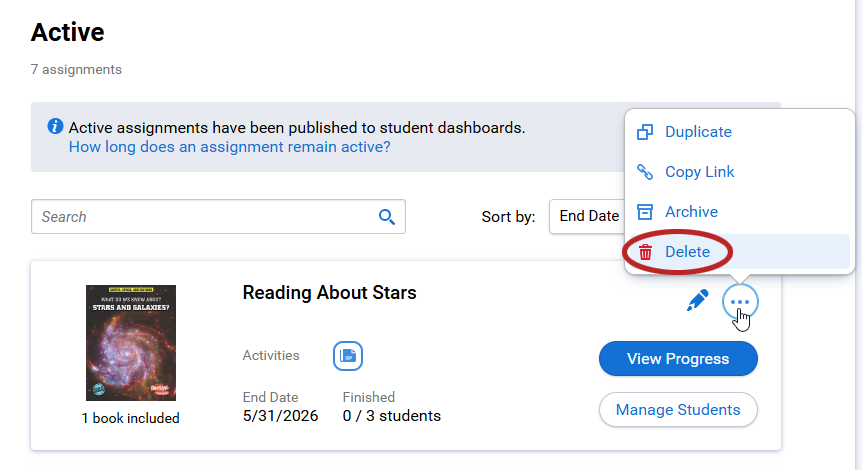
Task: Click the Finished label
Action: coord(369,397)
